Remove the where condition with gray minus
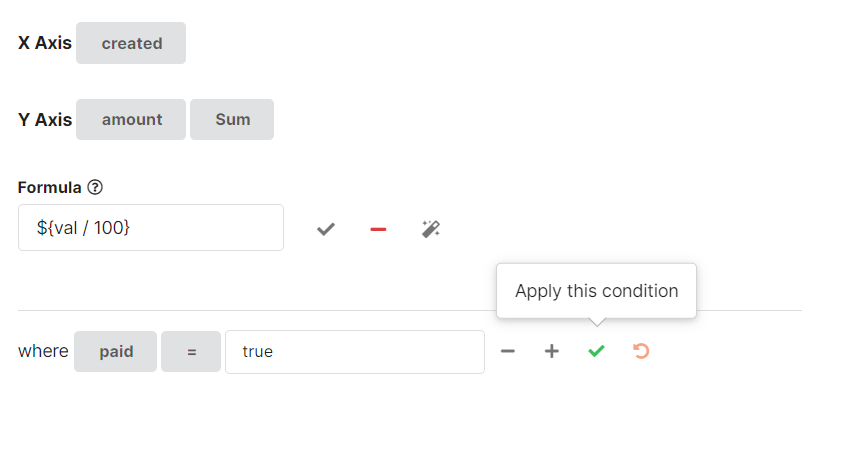 [x=508, y=352]
